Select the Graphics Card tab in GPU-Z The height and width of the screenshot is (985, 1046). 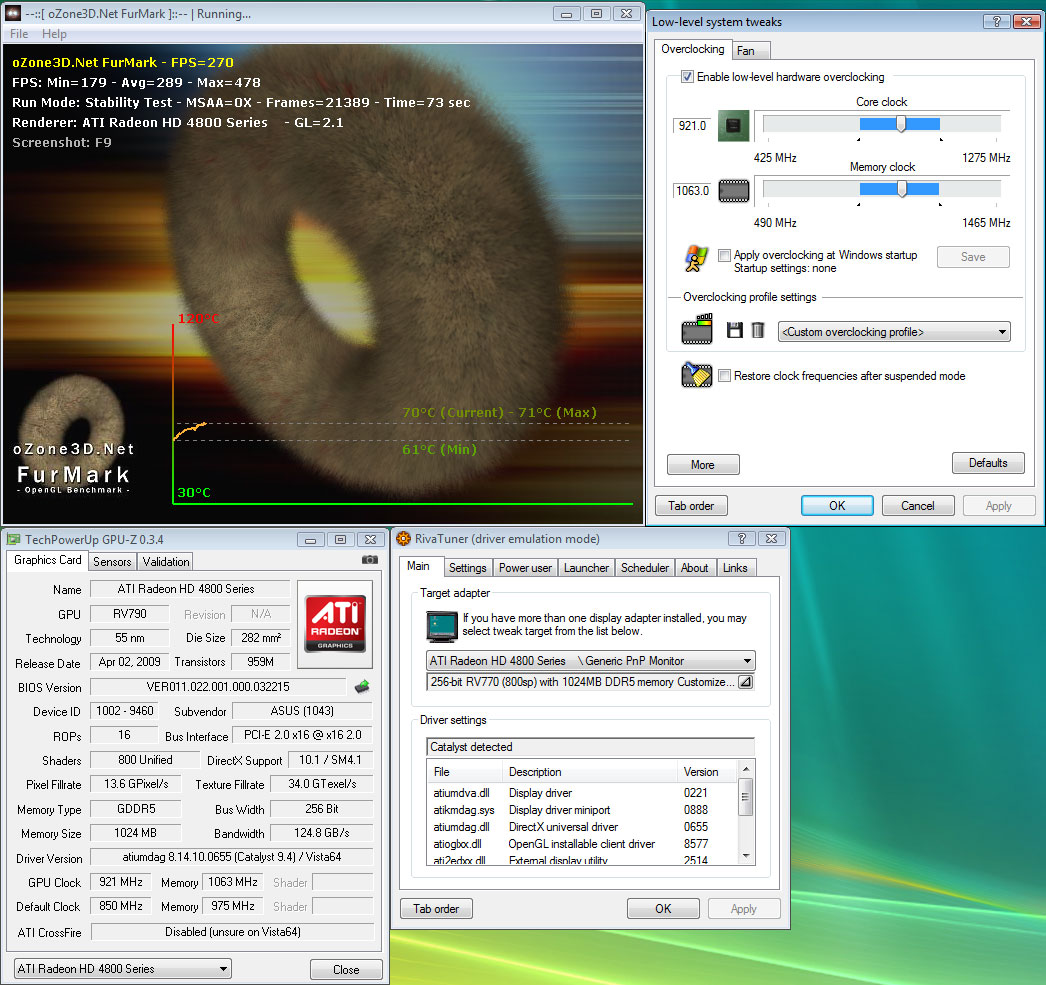47,560
